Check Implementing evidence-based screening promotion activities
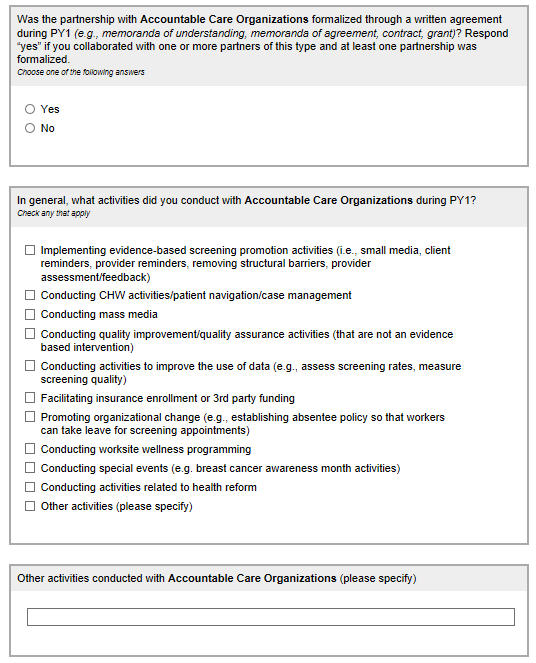The image size is (536, 663). tap(30, 250)
